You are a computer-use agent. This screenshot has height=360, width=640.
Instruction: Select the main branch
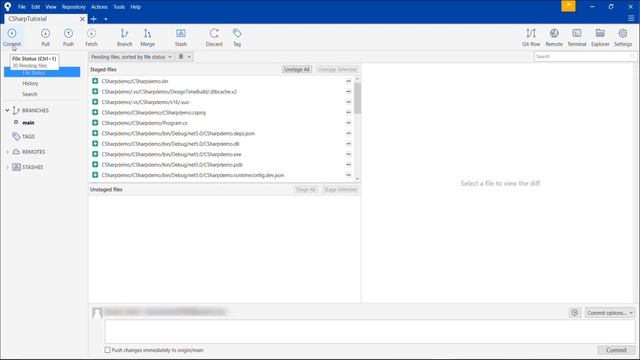(28, 122)
